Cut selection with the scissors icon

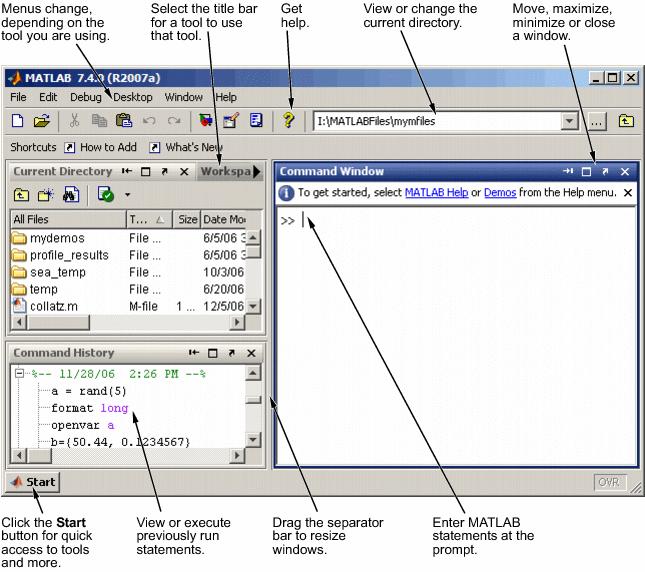coord(74,121)
